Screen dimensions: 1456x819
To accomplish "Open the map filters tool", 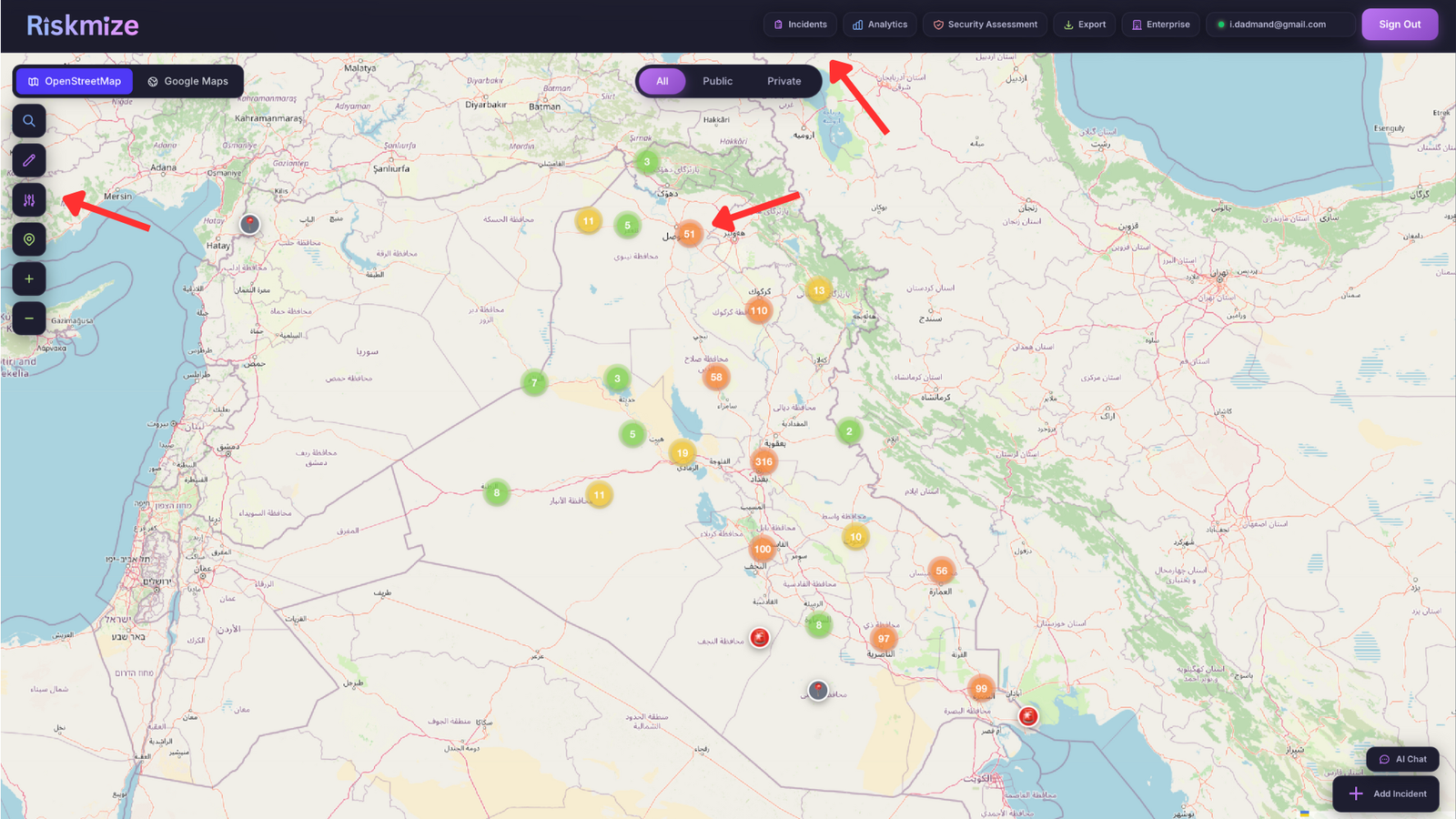I will 28,199.
